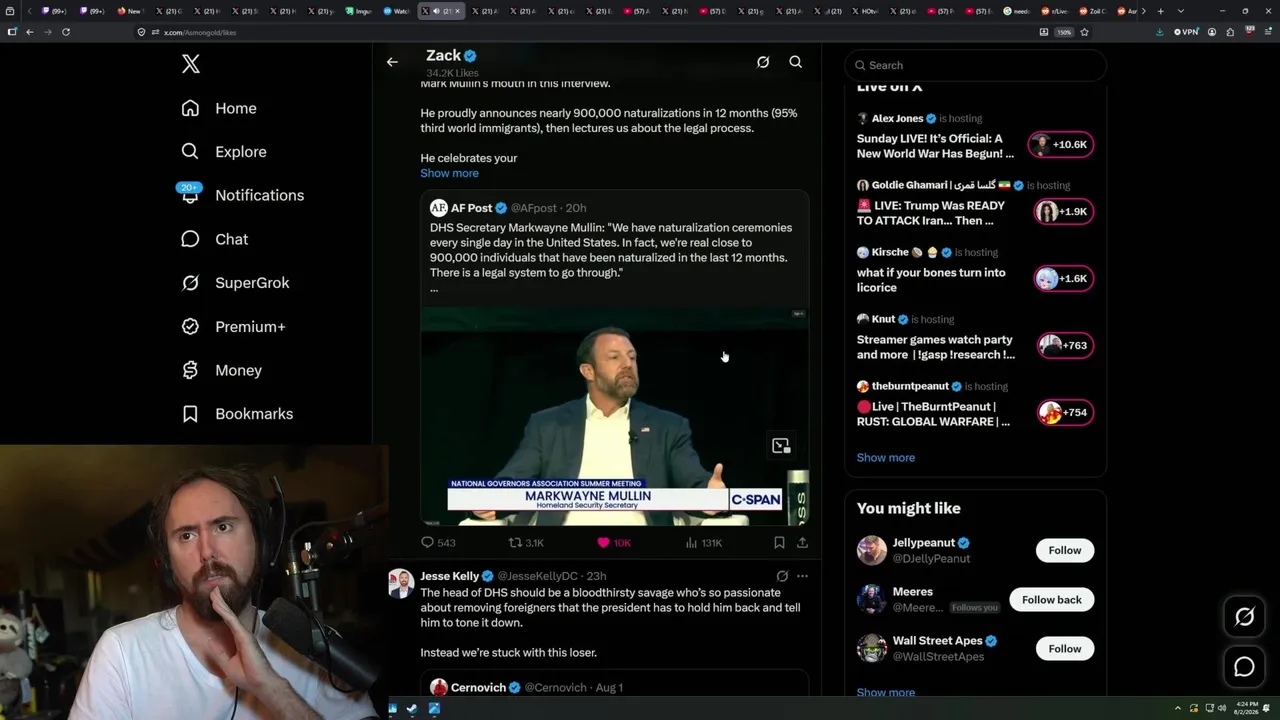Click Grok icon on Jesse Kelly's post
The image size is (1280, 720).
click(x=782, y=576)
